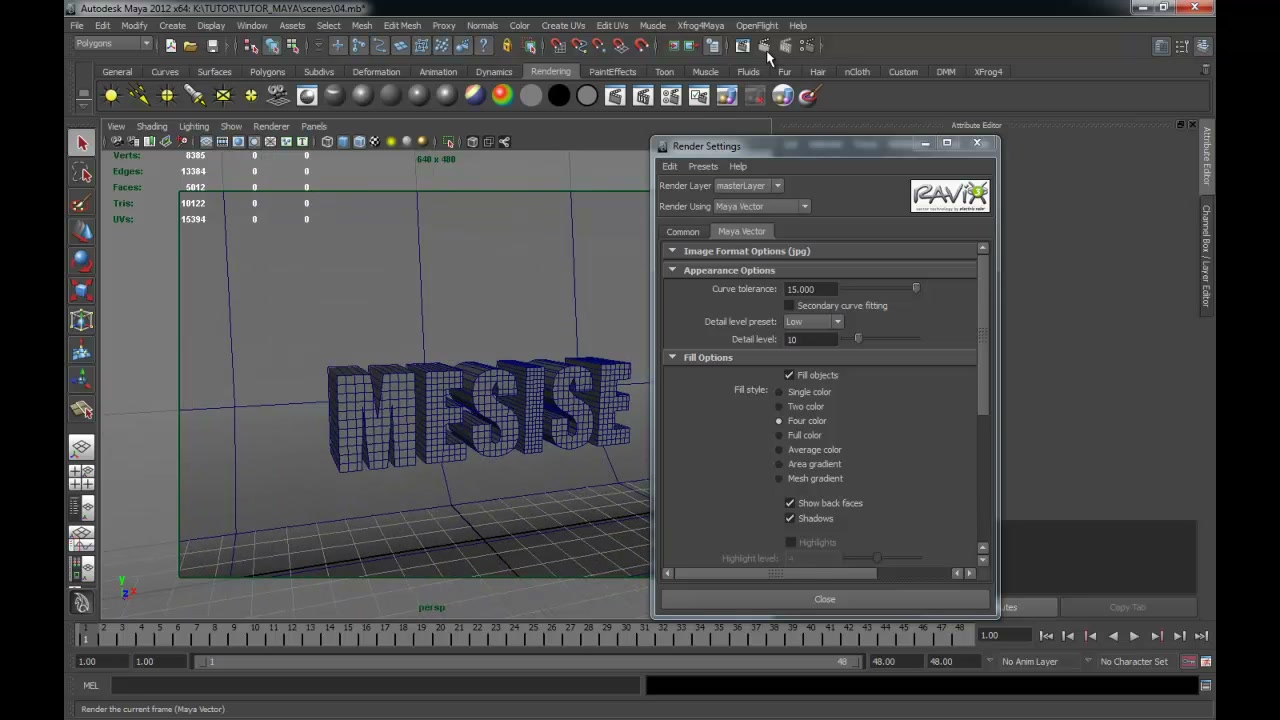1280x720 pixels.
Task: Open the render view window icon
Action: tap(742, 45)
